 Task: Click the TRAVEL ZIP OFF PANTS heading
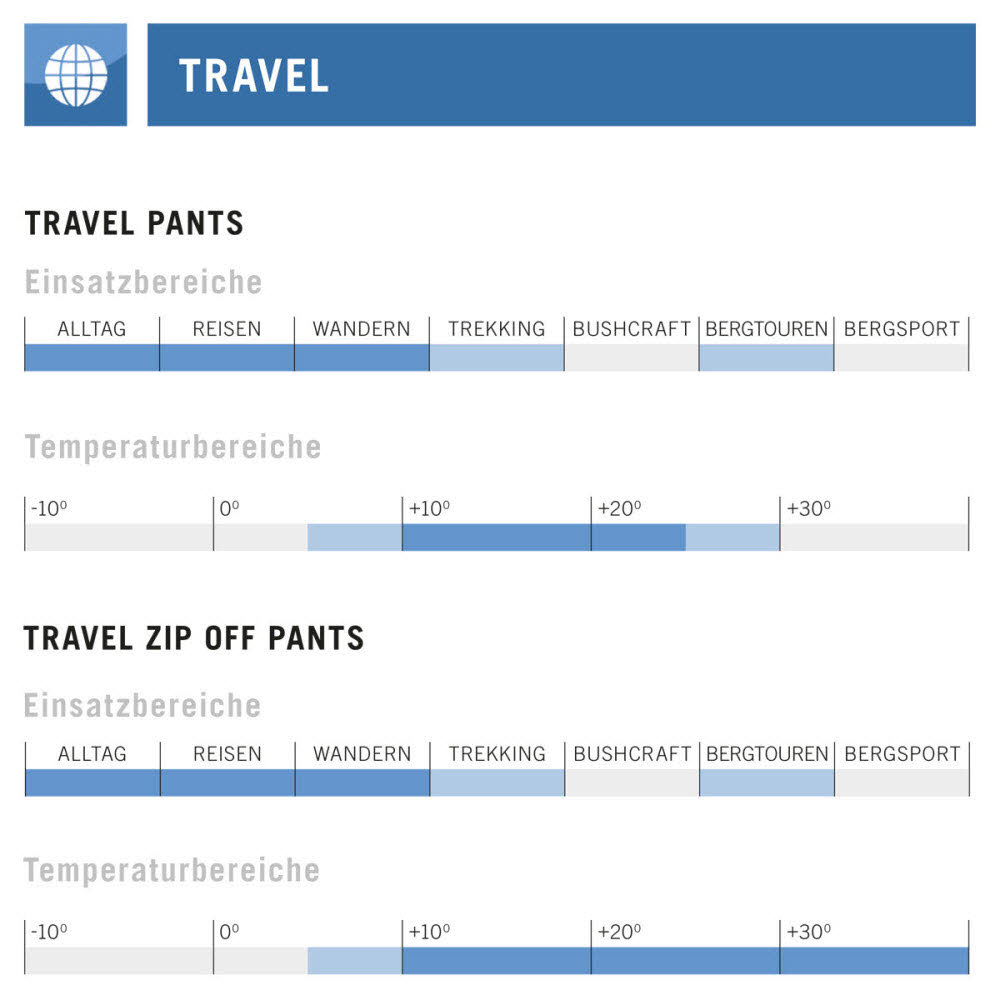tap(194, 638)
